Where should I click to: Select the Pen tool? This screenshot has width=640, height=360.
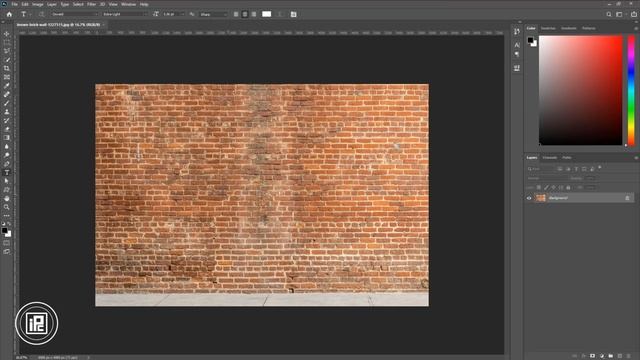[x=7, y=164]
